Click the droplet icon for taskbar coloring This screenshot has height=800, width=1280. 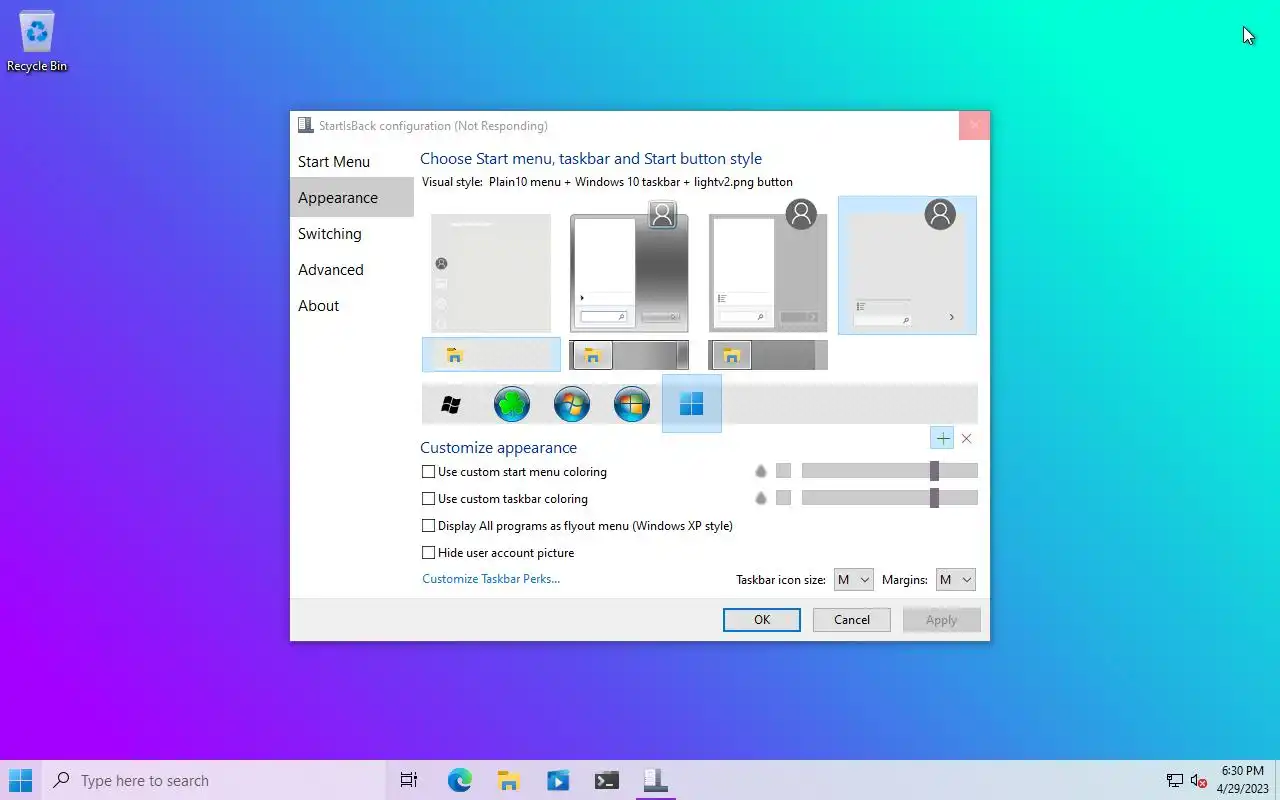[761, 498]
